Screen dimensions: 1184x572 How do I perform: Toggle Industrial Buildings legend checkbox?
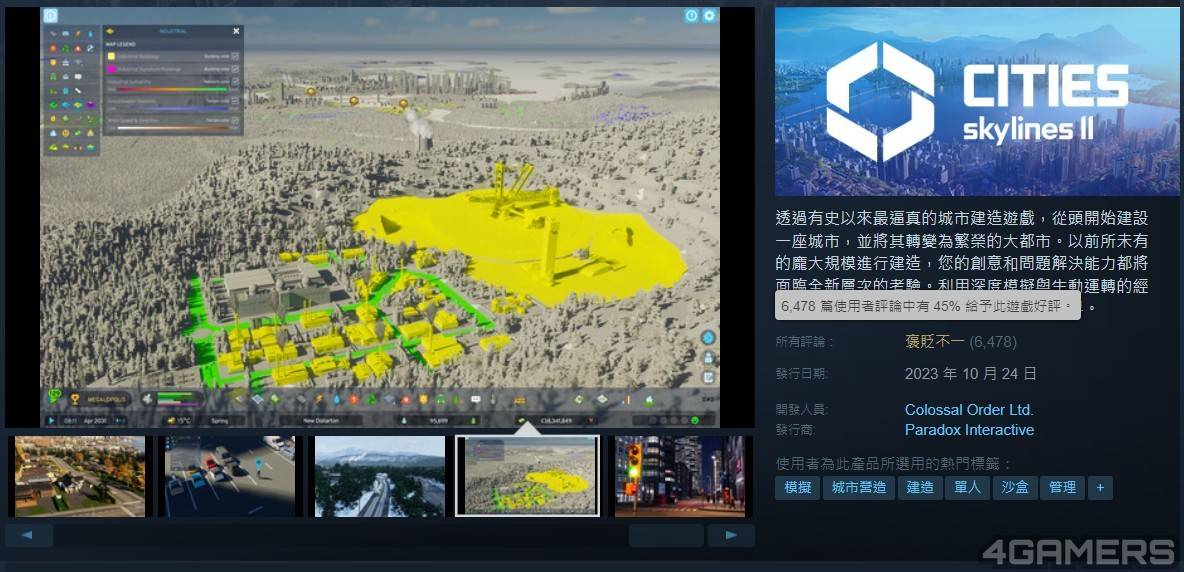click(236, 57)
